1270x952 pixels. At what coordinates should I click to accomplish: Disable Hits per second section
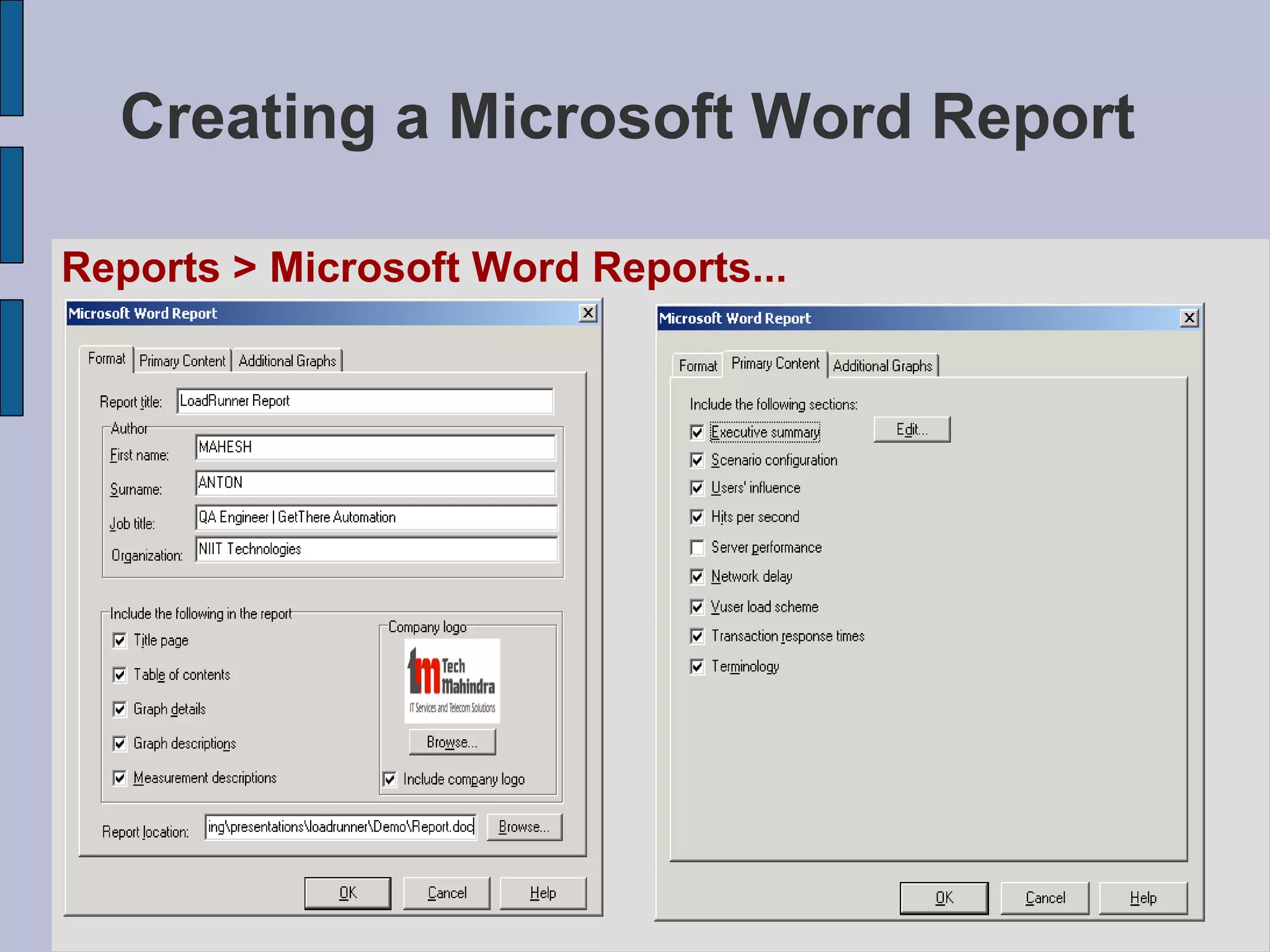(x=697, y=517)
